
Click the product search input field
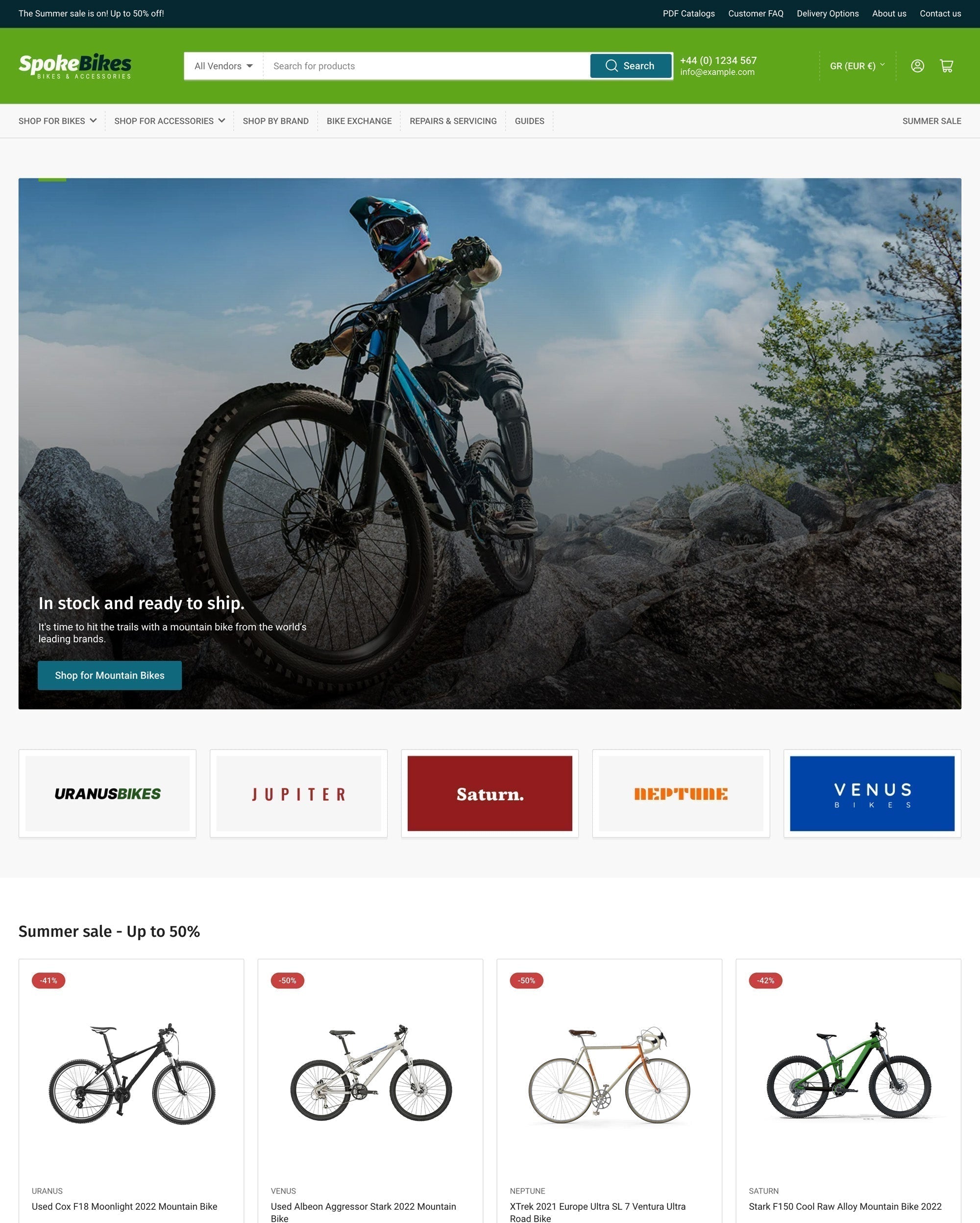tap(427, 65)
